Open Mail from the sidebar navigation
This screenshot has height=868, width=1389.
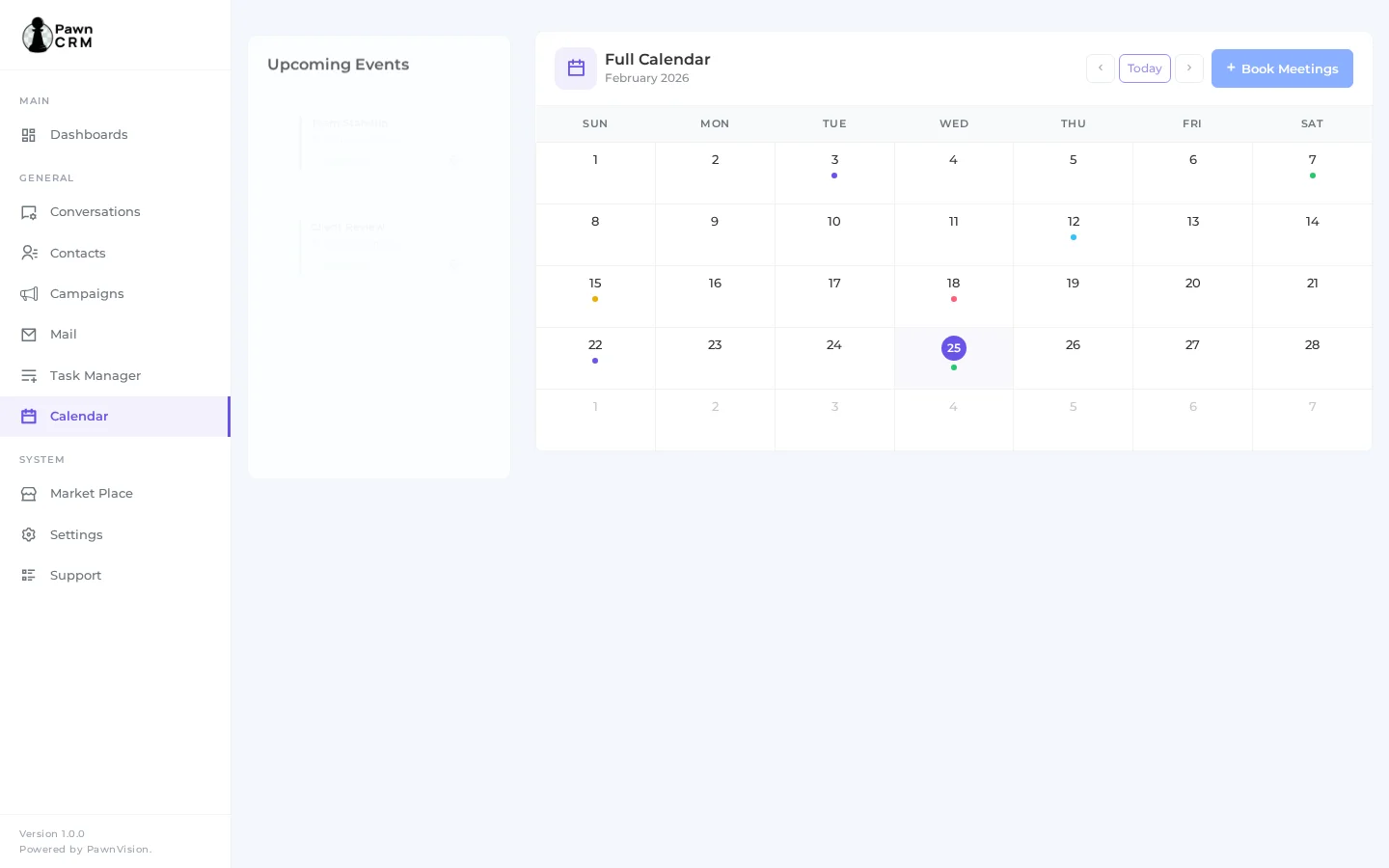64,335
